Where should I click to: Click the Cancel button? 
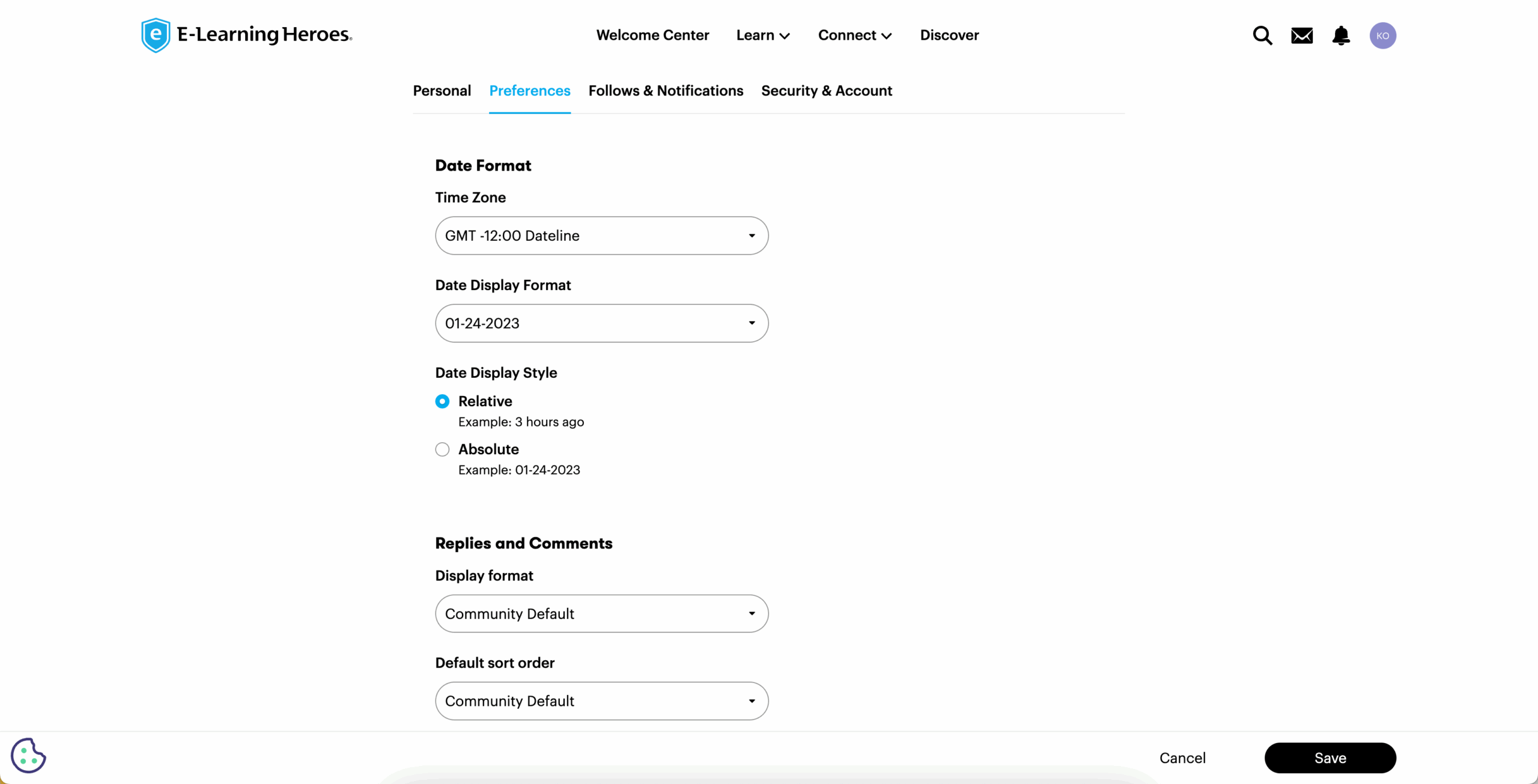(1182, 758)
